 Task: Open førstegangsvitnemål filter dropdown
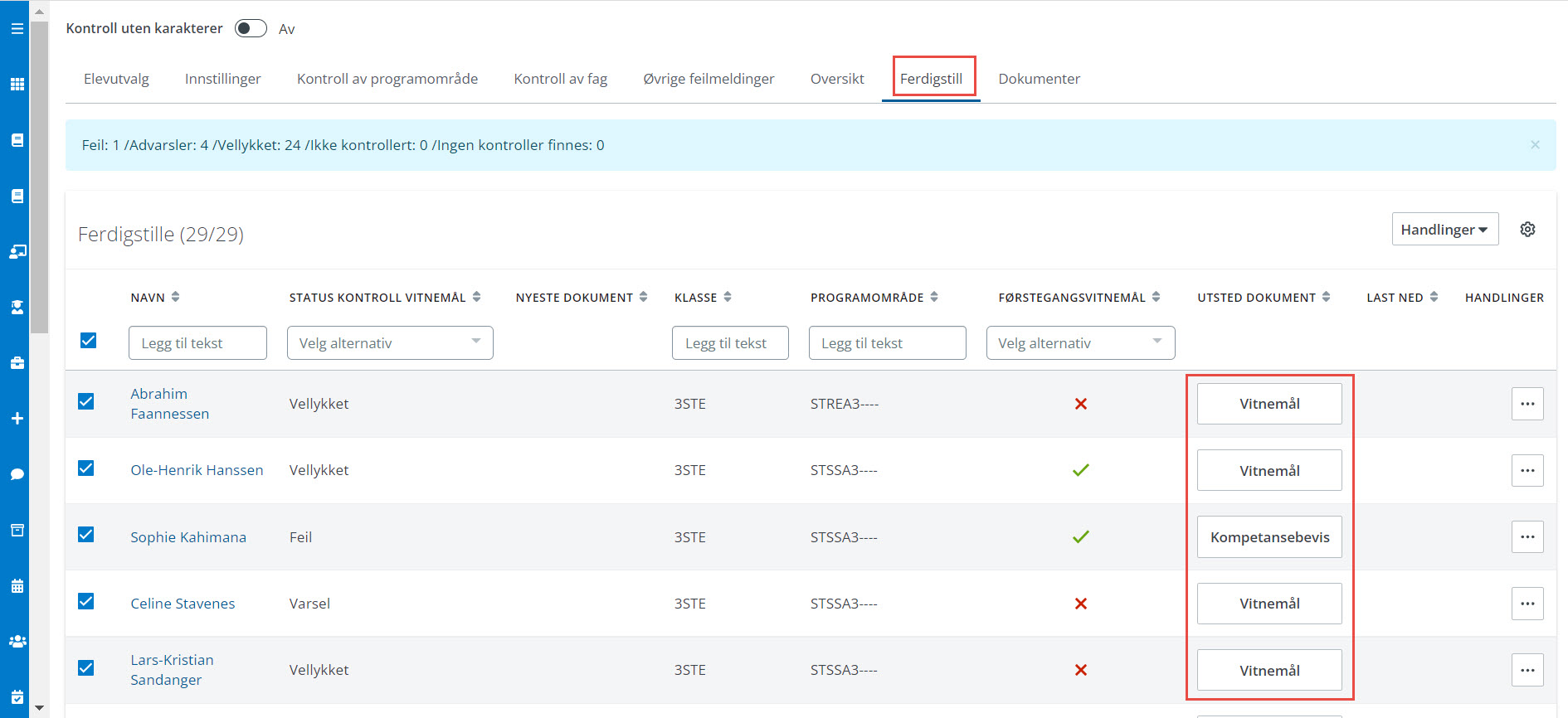pyautogui.click(x=1080, y=342)
